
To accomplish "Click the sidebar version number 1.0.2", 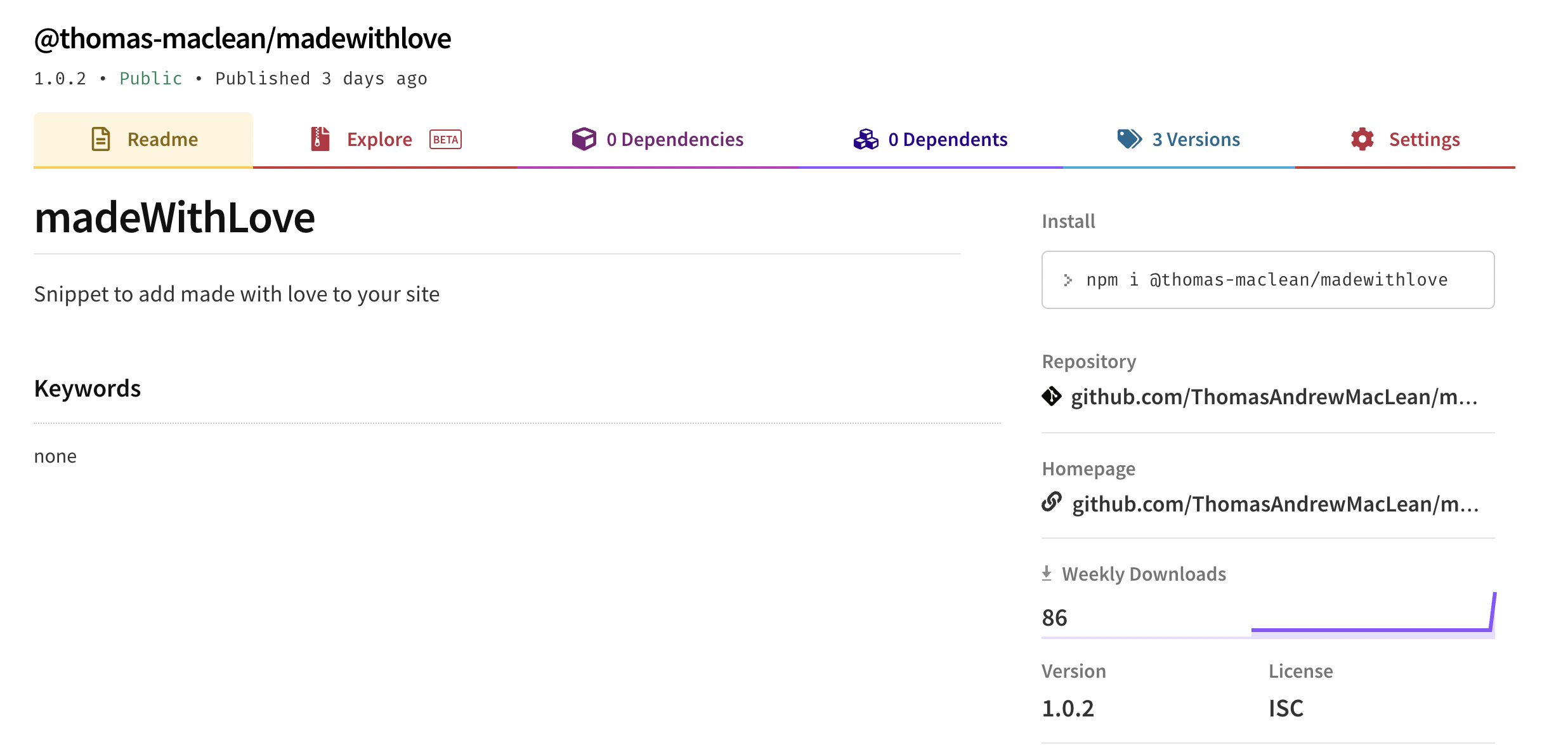I will 1068,708.
